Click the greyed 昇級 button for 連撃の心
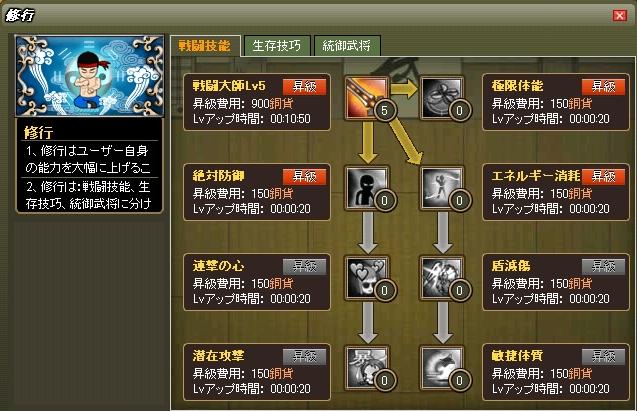This screenshot has height=411, width=637. [304, 267]
